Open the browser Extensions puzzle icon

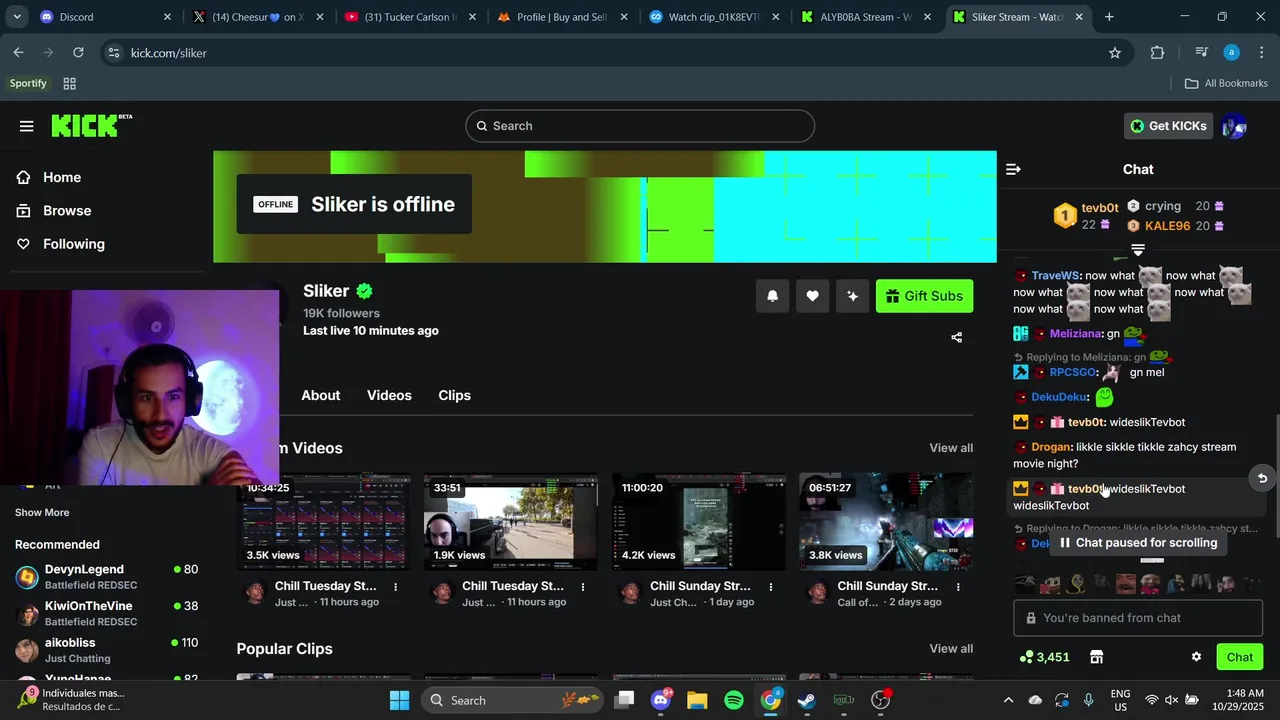coord(1158,53)
